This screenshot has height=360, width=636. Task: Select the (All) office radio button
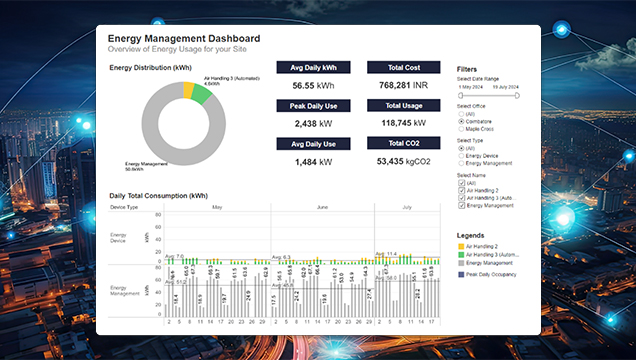click(461, 114)
